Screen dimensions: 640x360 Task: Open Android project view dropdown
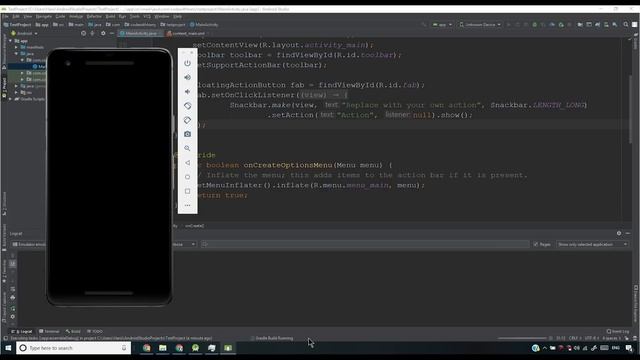tap(24, 33)
